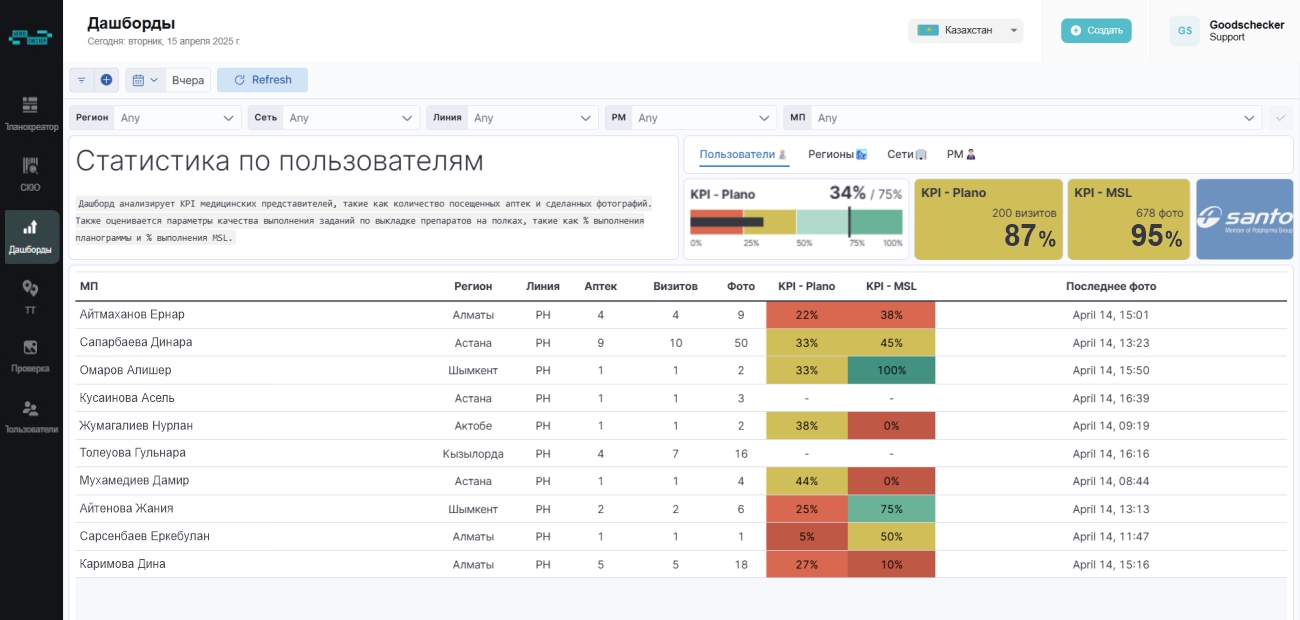Screen dimensions: 1300x620
Task: Expand the Сеть filter dropdown
Action: pos(350,118)
